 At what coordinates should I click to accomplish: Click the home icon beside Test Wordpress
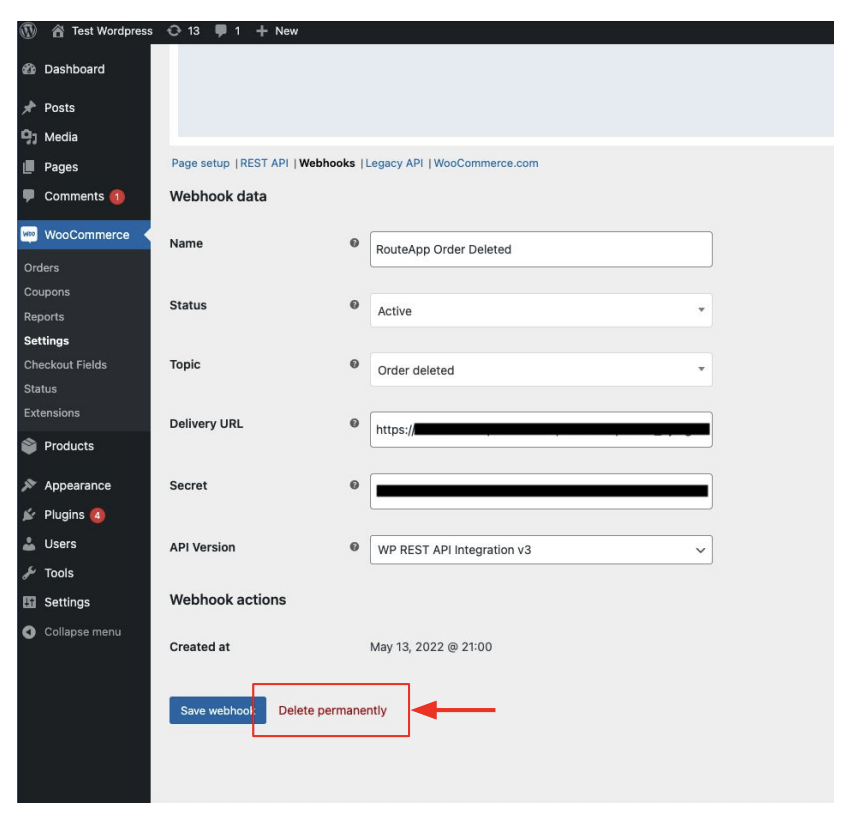pos(58,31)
